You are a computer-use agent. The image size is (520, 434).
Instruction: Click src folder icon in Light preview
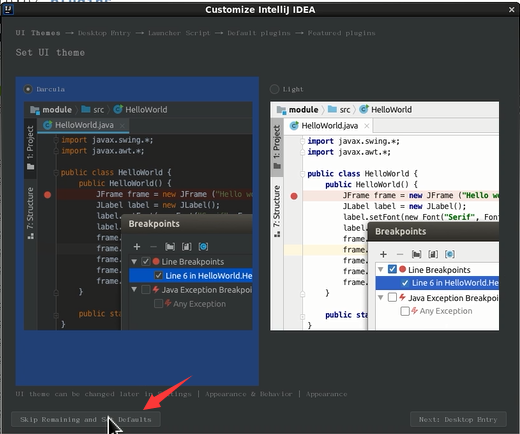tap(332, 109)
